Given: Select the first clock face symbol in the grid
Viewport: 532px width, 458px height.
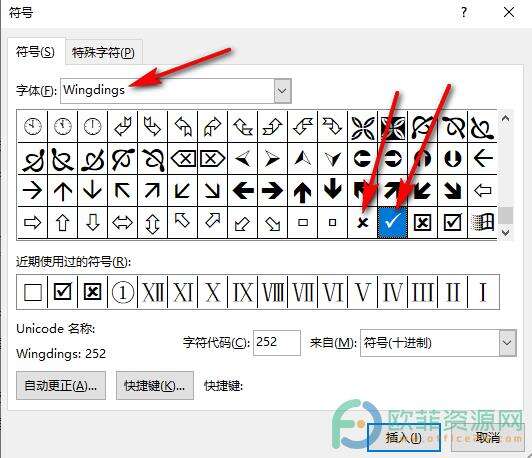Looking at the screenshot, I should 33,126.
